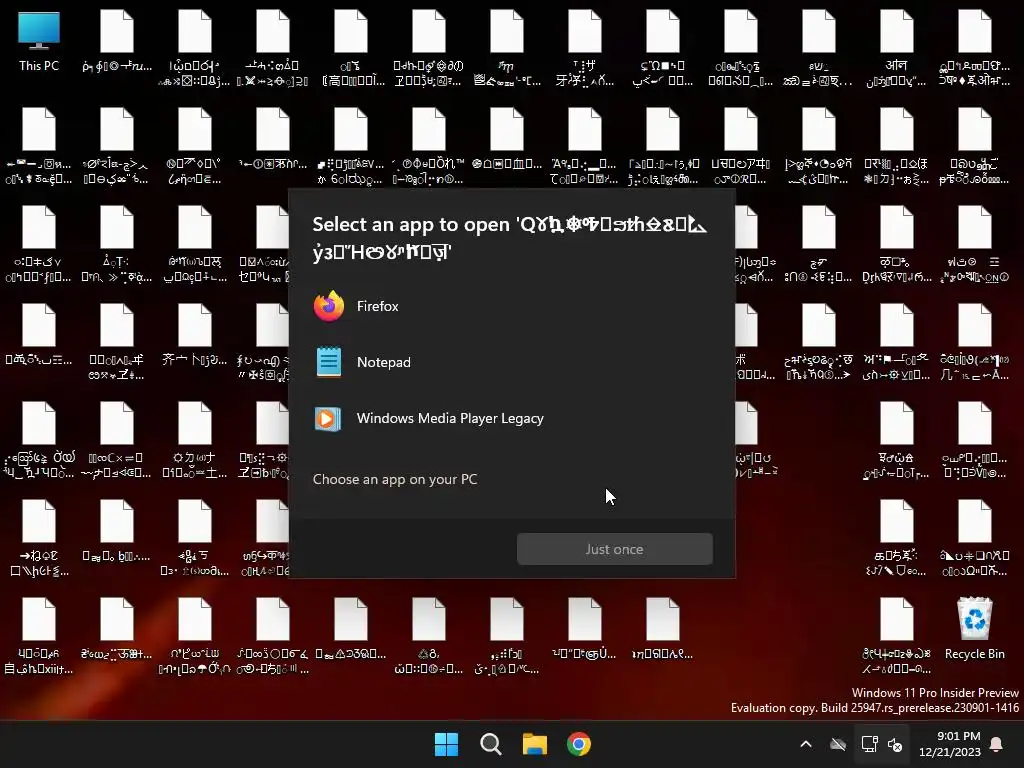
Task: Select the file icon directly below This PC
Action: coord(39,147)
